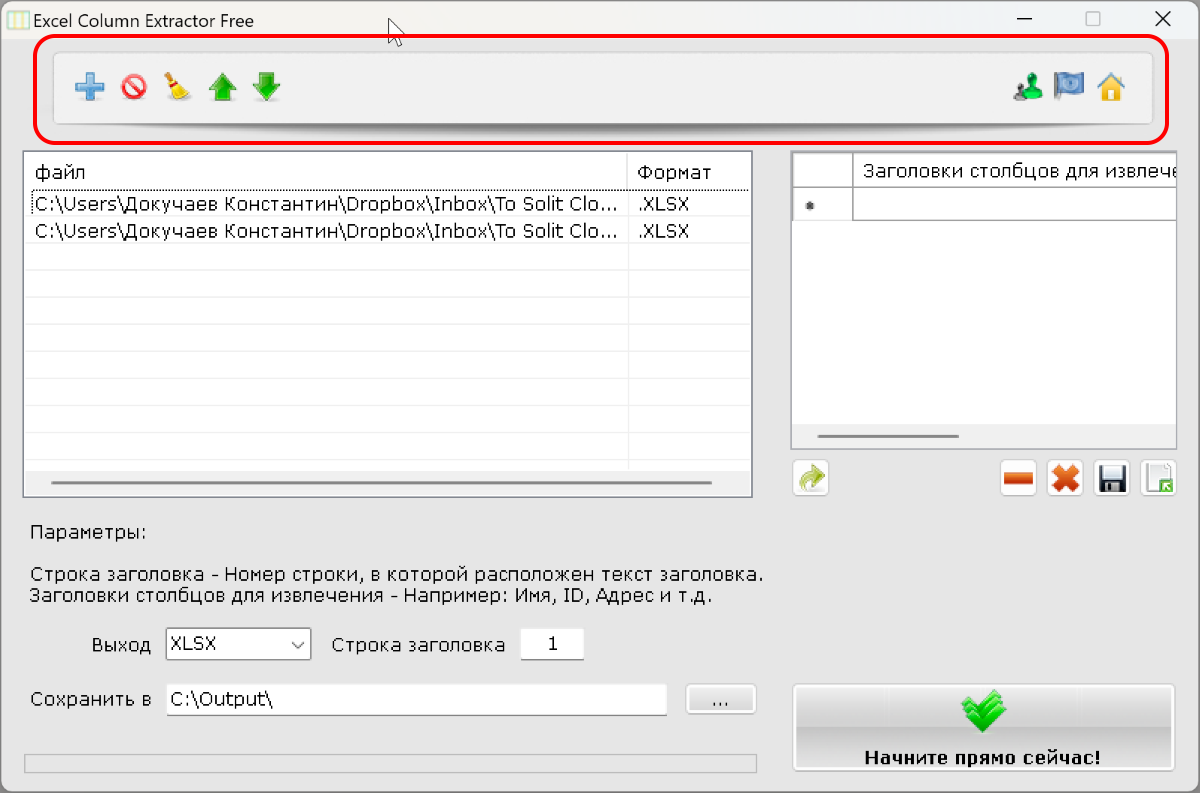Click the headers table horizontal scrollbar
This screenshot has width=1200, height=793.
coord(888,437)
